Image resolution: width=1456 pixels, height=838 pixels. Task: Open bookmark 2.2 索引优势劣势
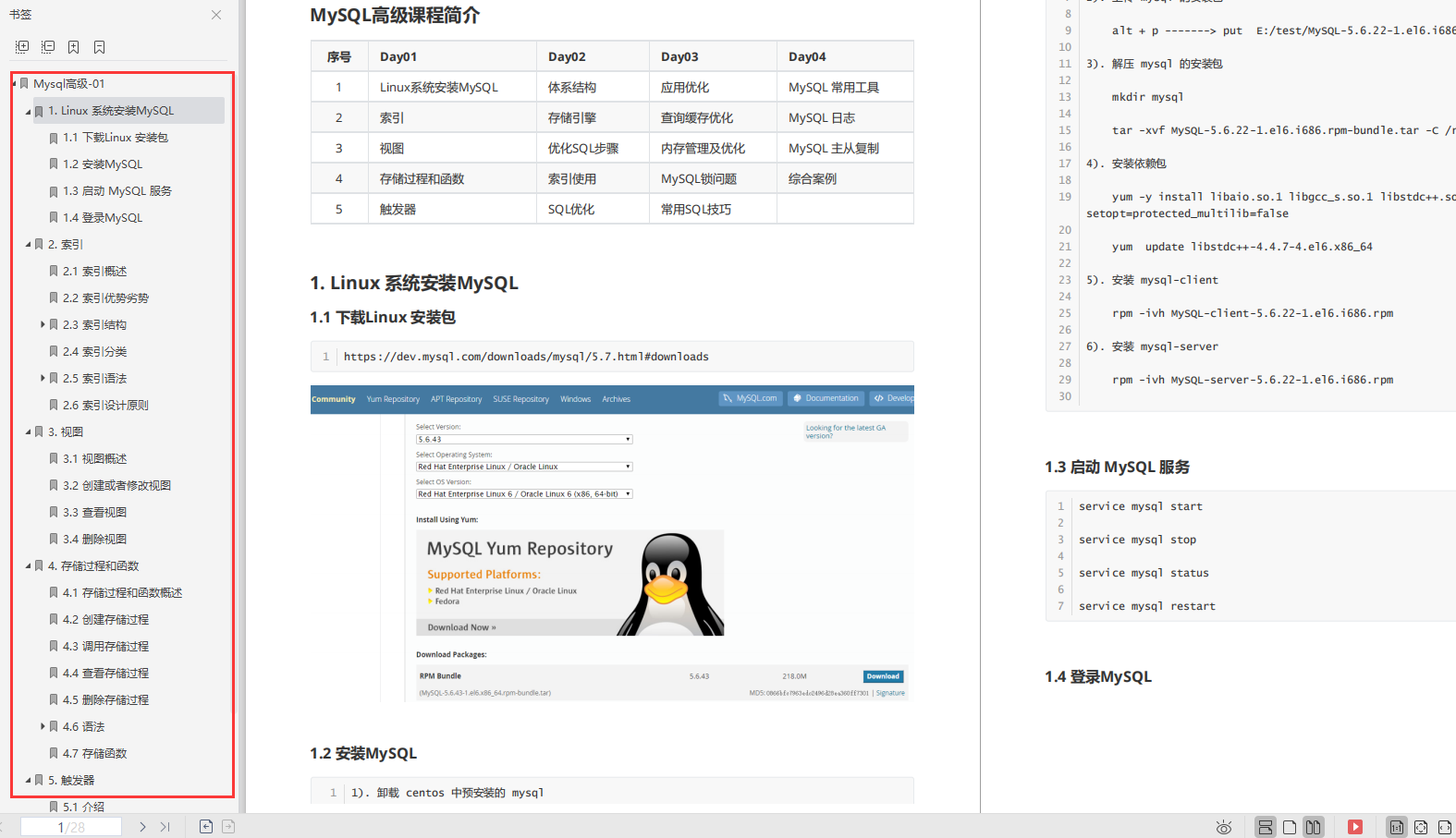pyautogui.click(x=105, y=298)
